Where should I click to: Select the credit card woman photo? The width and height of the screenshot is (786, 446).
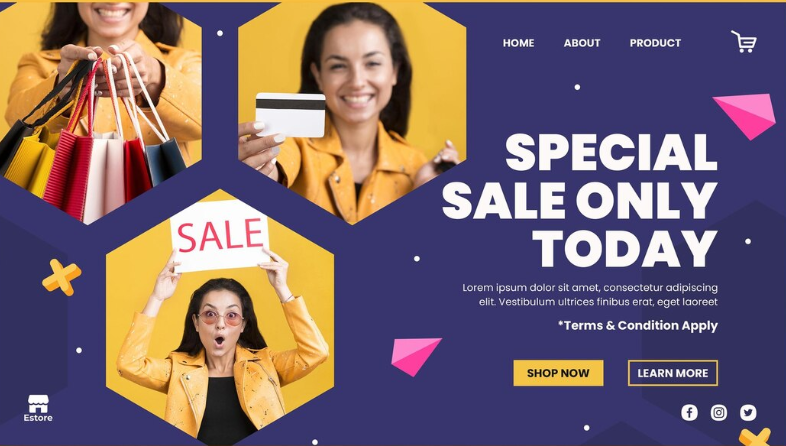click(x=352, y=113)
